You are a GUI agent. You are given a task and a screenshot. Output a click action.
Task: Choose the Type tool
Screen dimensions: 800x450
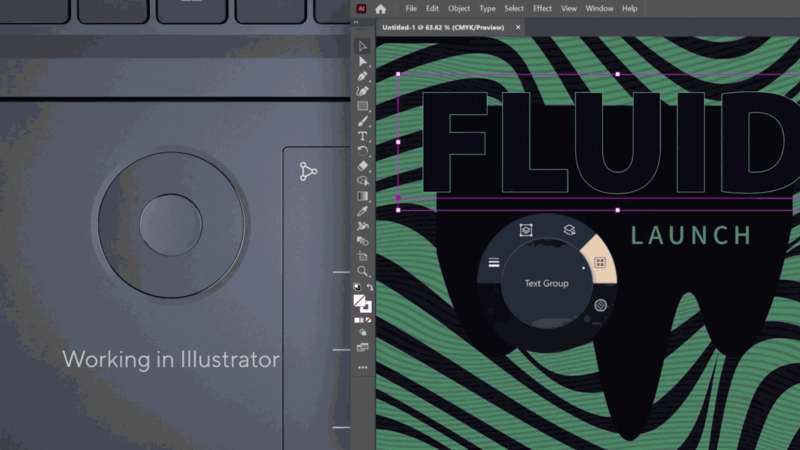362,136
